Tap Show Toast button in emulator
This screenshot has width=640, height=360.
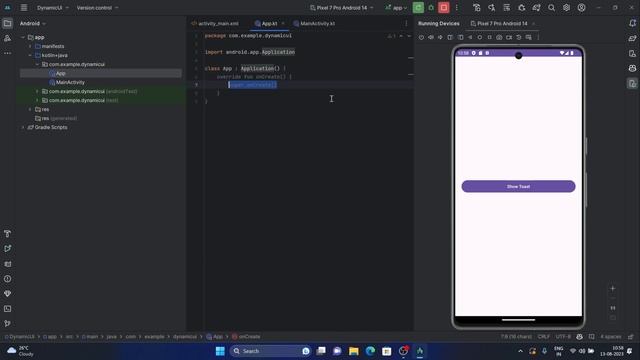pyautogui.click(x=518, y=186)
